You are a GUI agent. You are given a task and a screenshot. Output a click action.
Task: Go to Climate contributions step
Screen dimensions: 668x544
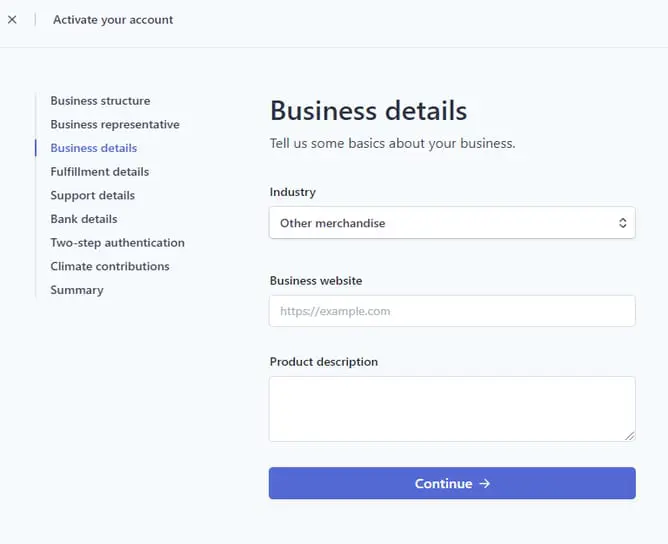110,267
